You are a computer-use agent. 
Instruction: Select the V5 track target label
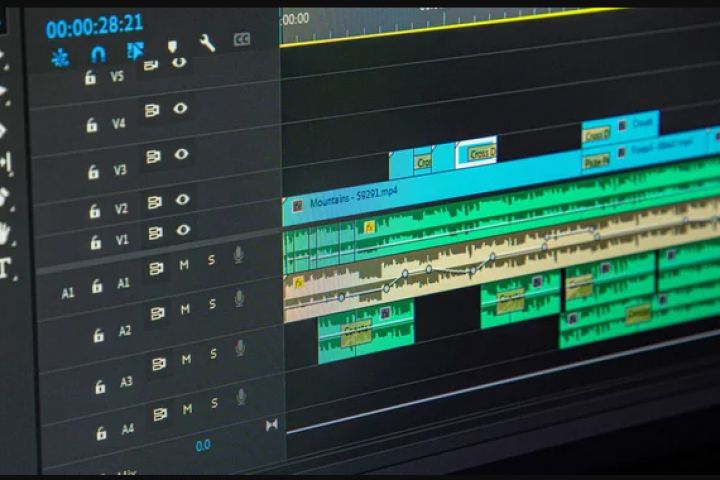[x=117, y=76]
